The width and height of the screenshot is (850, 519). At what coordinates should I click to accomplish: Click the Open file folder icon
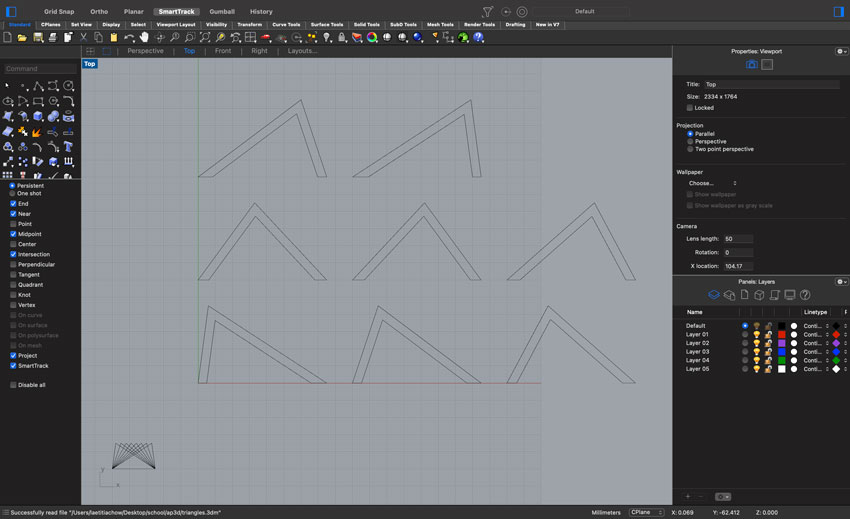click(x=22, y=37)
